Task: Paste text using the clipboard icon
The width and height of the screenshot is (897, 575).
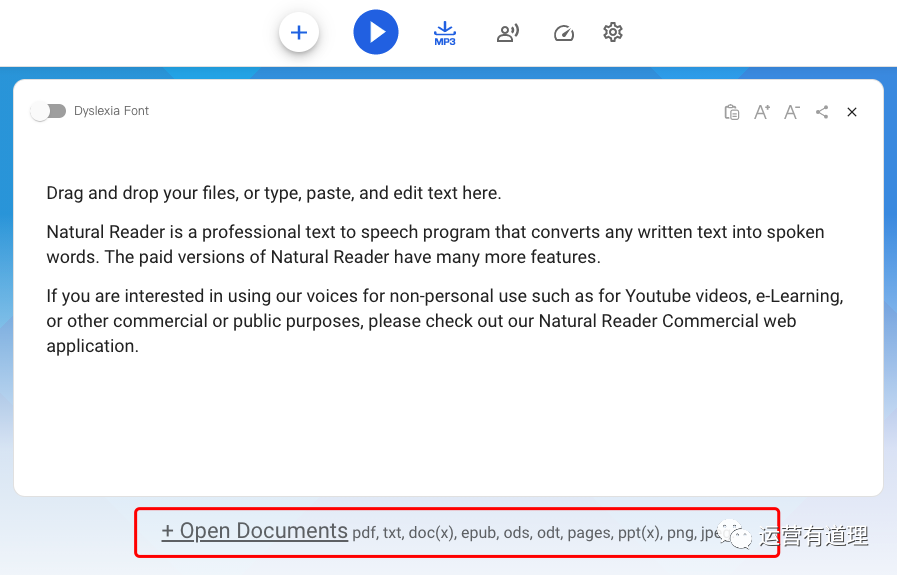Action: [732, 112]
